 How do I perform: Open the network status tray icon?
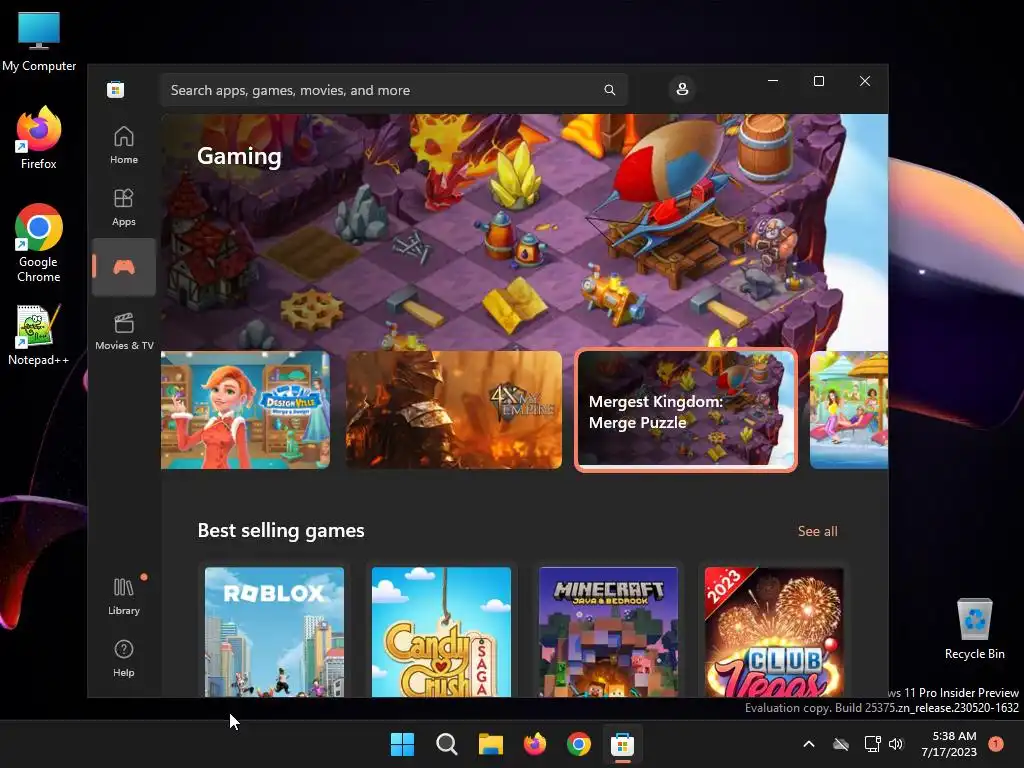(x=872, y=744)
